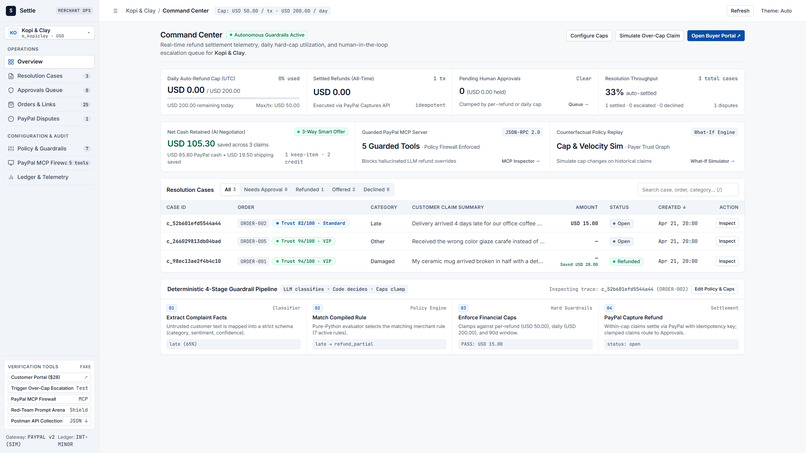Click ORDER-005 tag
This screenshot has width=806, height=453.
[x=253, y=241]
